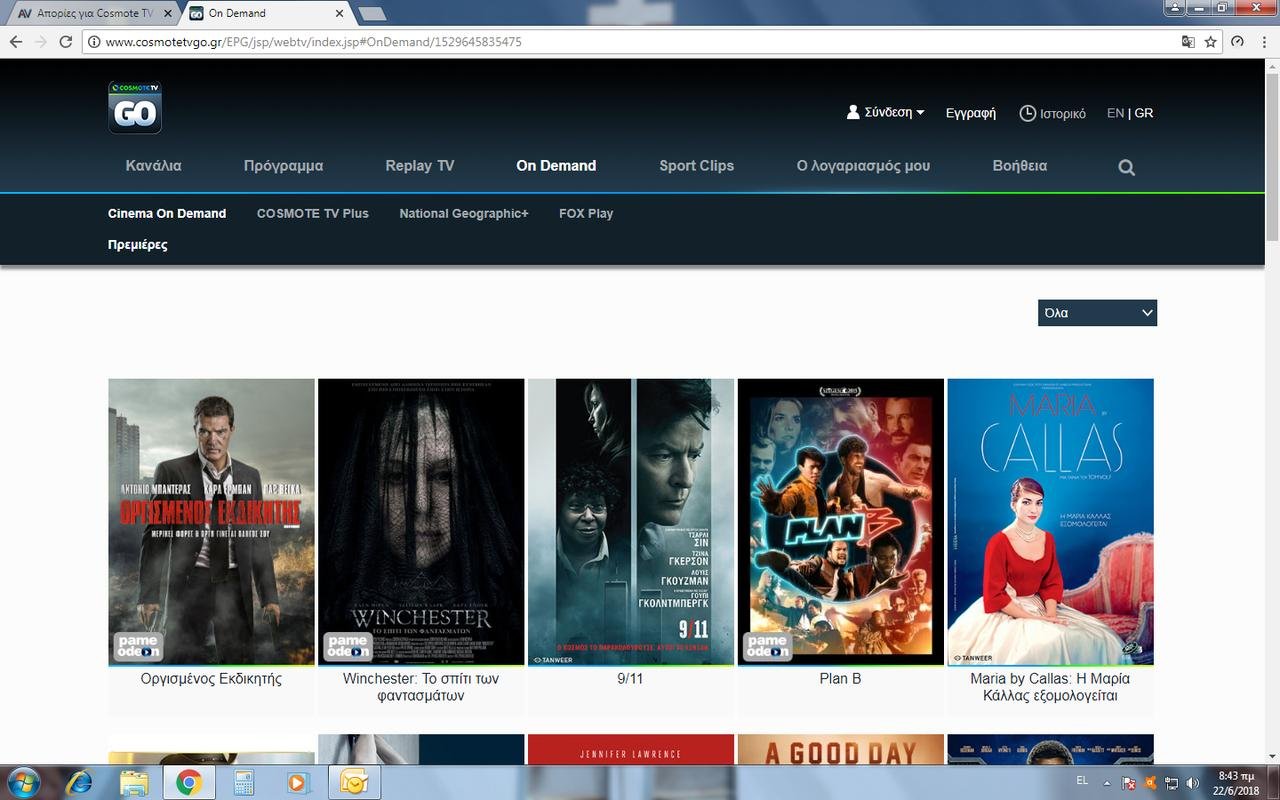Select the Cinema On Demand submenu
This screenshot has width=1280, height=800.
tap(167, 213)
